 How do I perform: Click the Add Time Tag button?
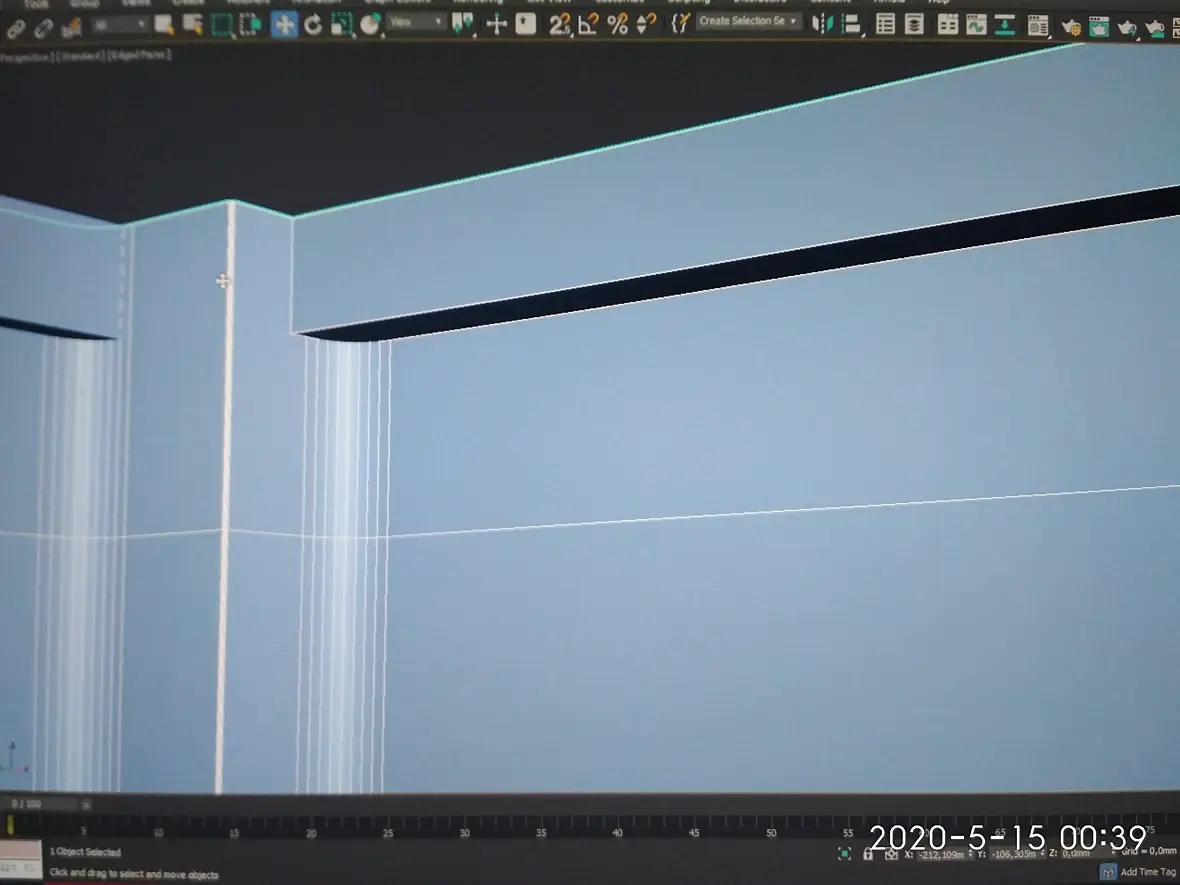click(1148, 871)
